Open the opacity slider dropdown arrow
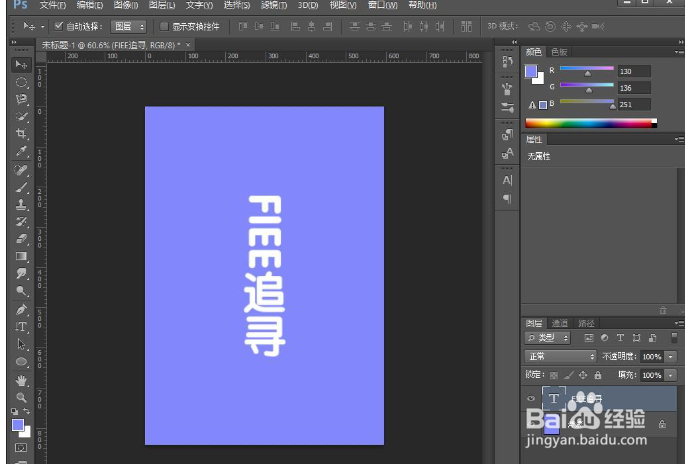 pyautogui.click(x=671, y=357)
